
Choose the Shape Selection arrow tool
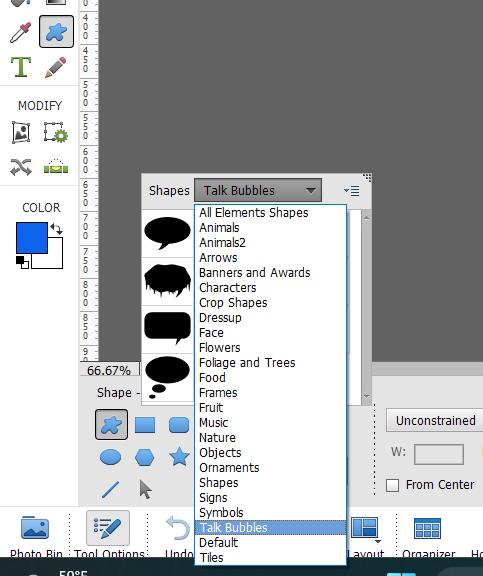tap(145, 489)
